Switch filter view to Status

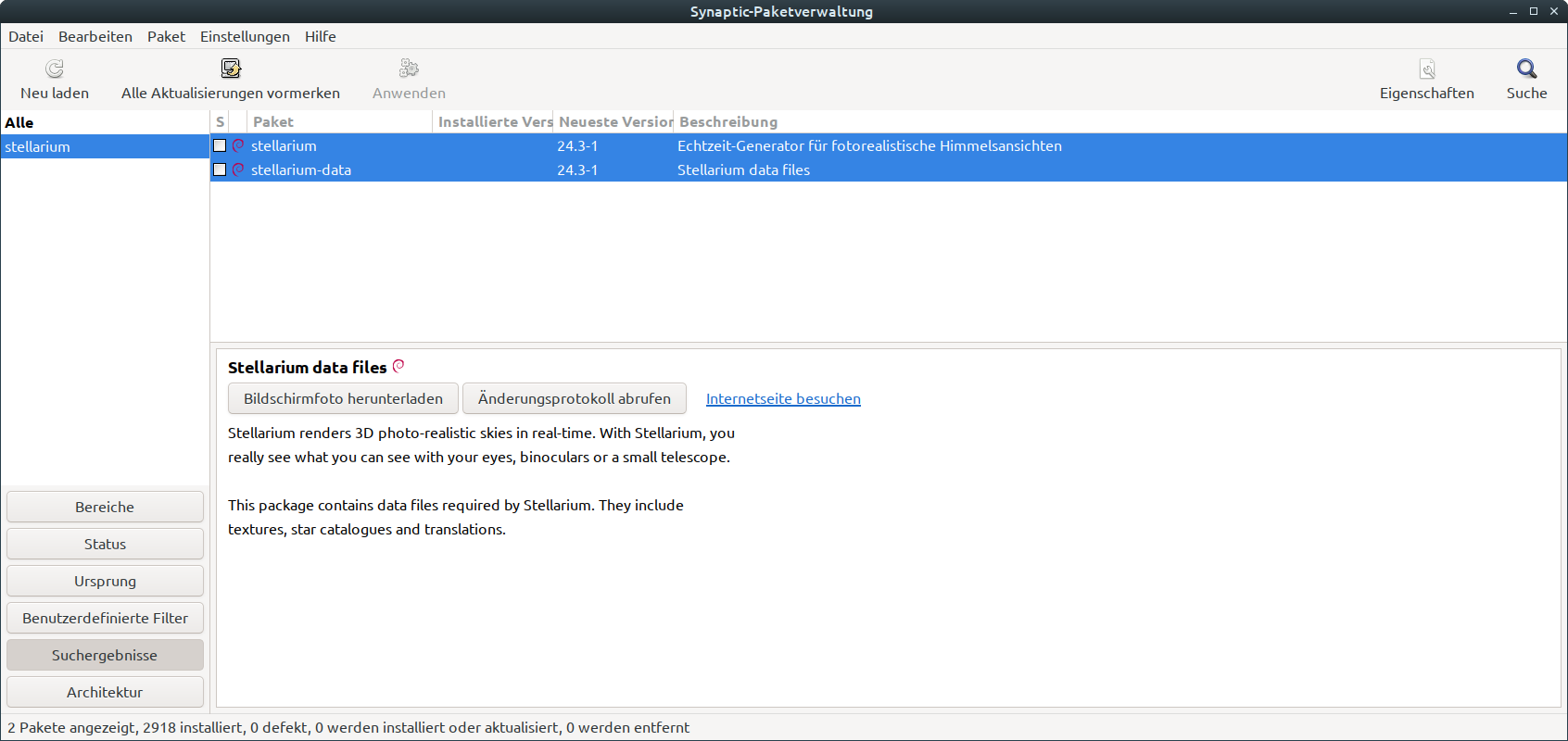coord(105,544)
